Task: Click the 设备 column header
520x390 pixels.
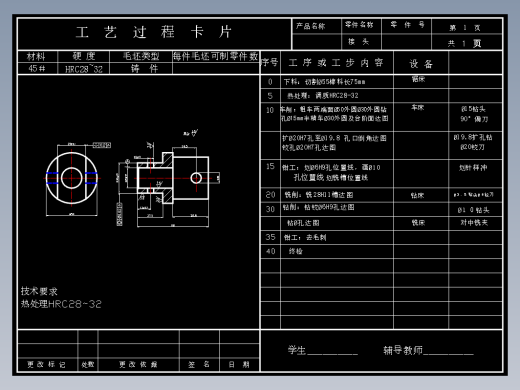Action: pyautogui.click(x=421, y=63)
